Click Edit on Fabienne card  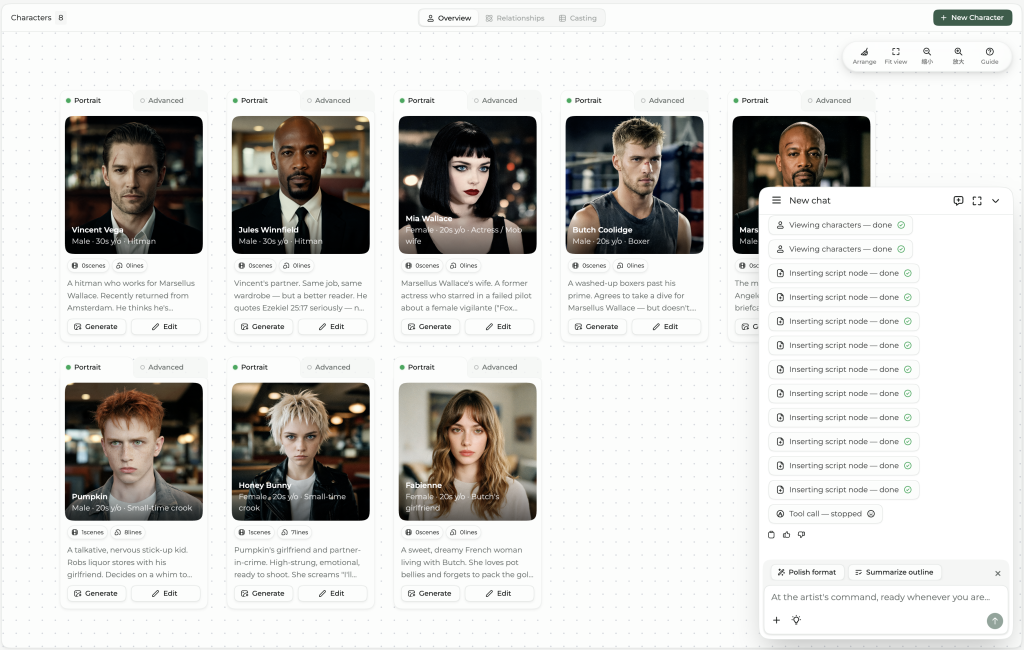click(499, 593)
